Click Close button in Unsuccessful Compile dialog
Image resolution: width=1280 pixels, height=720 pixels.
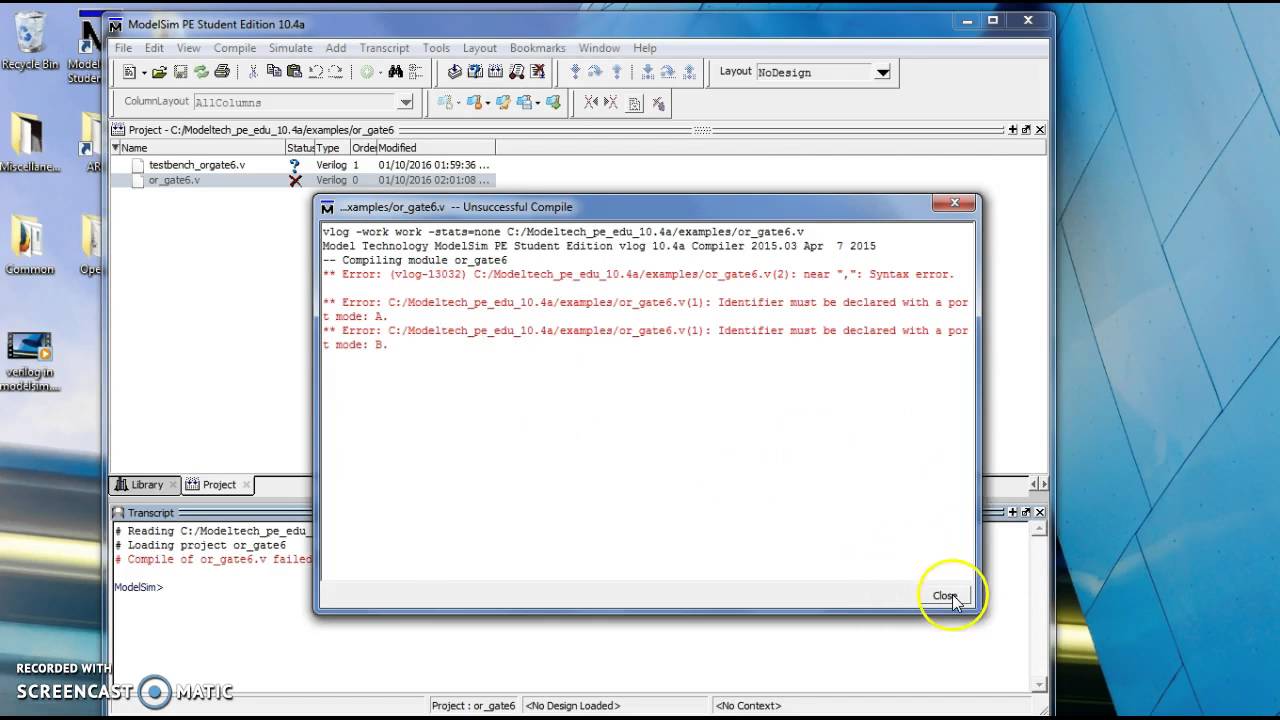coord(944,596)
